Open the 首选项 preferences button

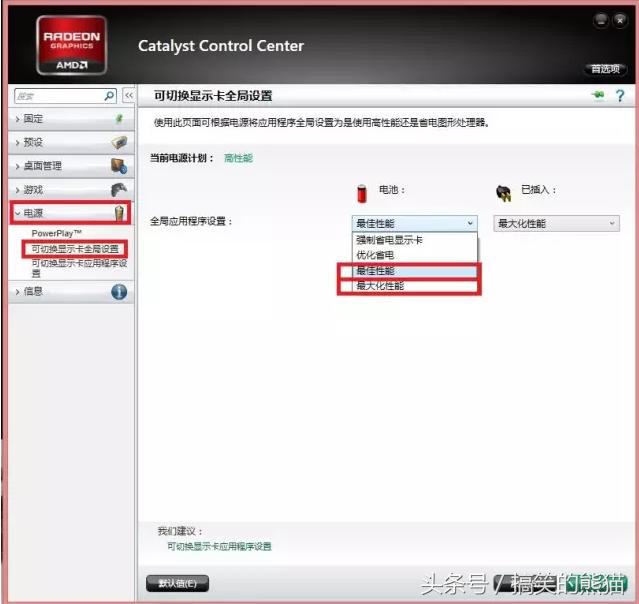(x=606, y=69)
